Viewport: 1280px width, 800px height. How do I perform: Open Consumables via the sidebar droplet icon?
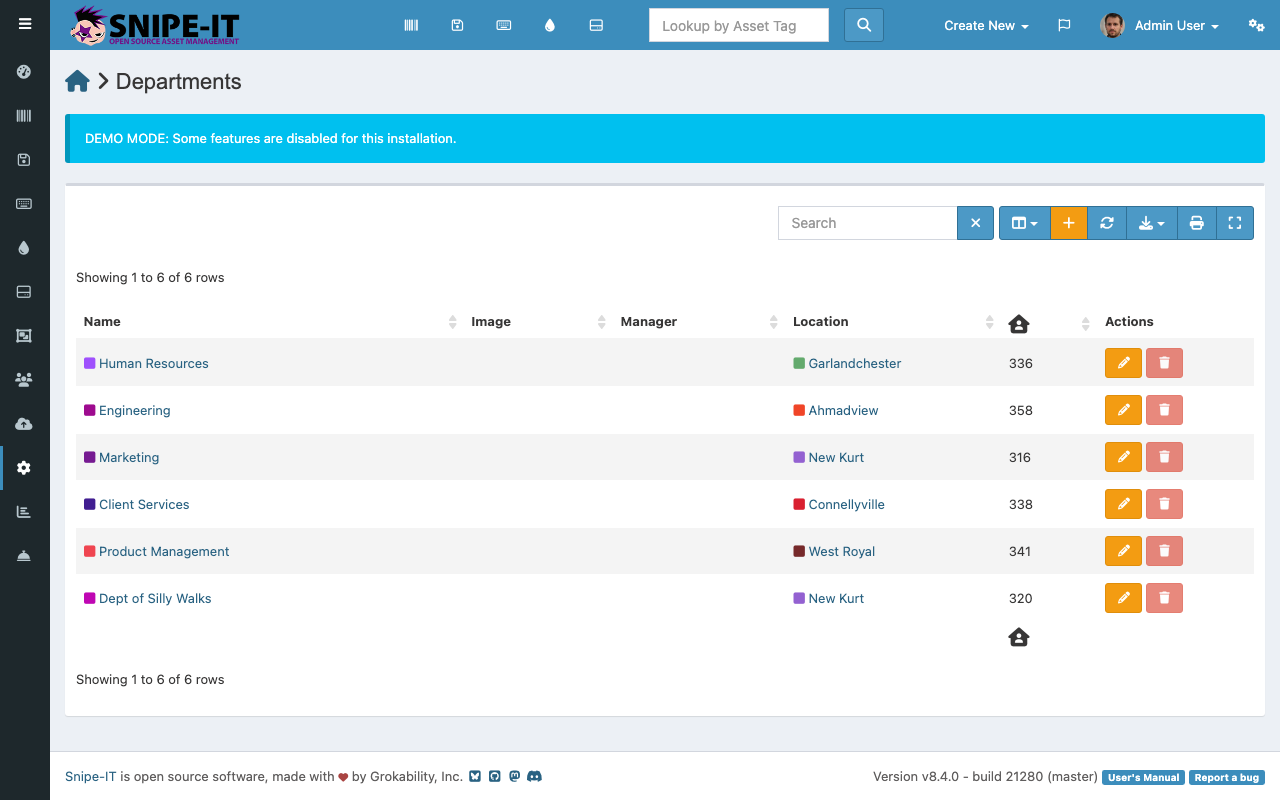point(24,248)
